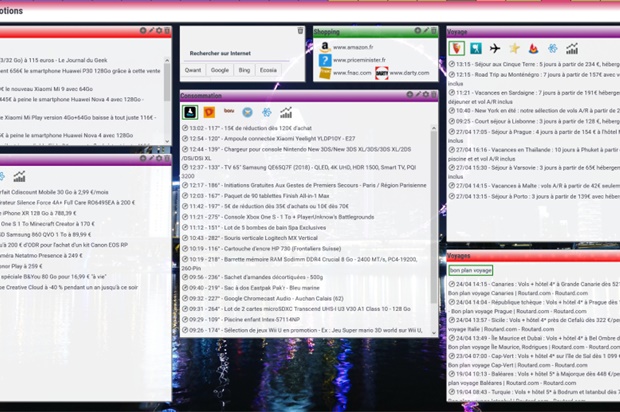Open the chart statistics icon in Consommation

pyautogui.click(x=286, y=113)
